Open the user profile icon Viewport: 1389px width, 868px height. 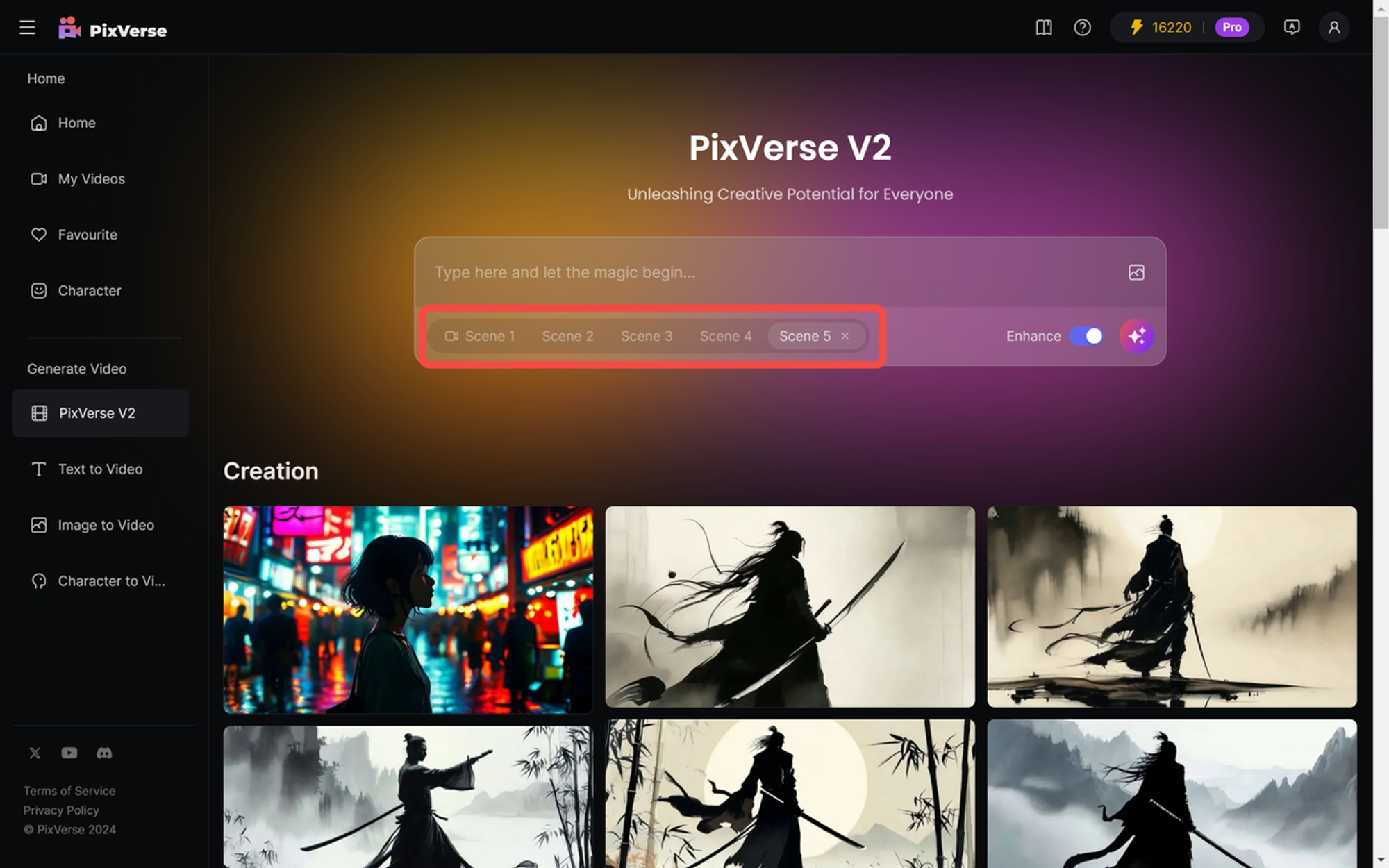click(1333, 28)
